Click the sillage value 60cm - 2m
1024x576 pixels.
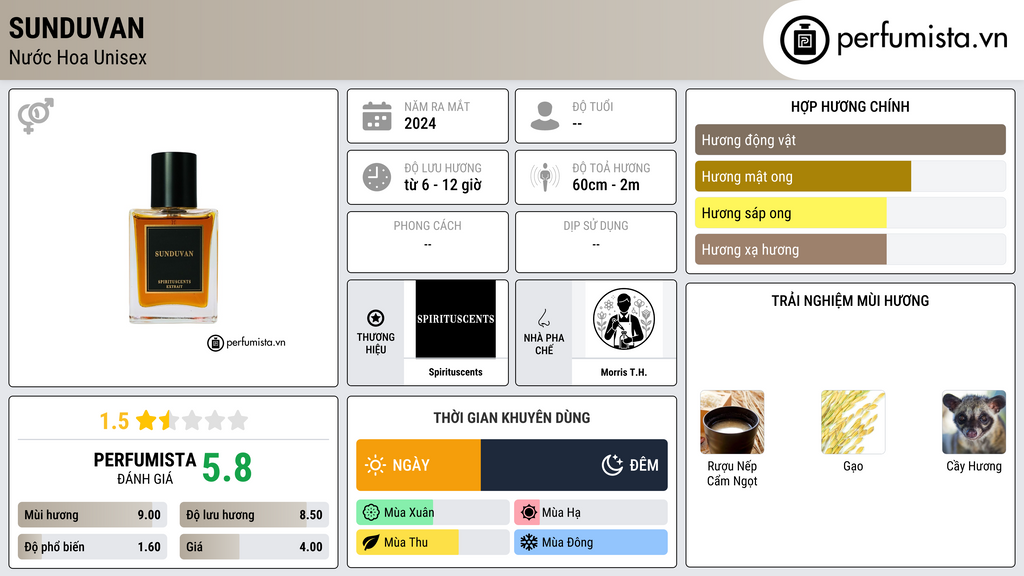pyautogui.click(x=606, y=185)
